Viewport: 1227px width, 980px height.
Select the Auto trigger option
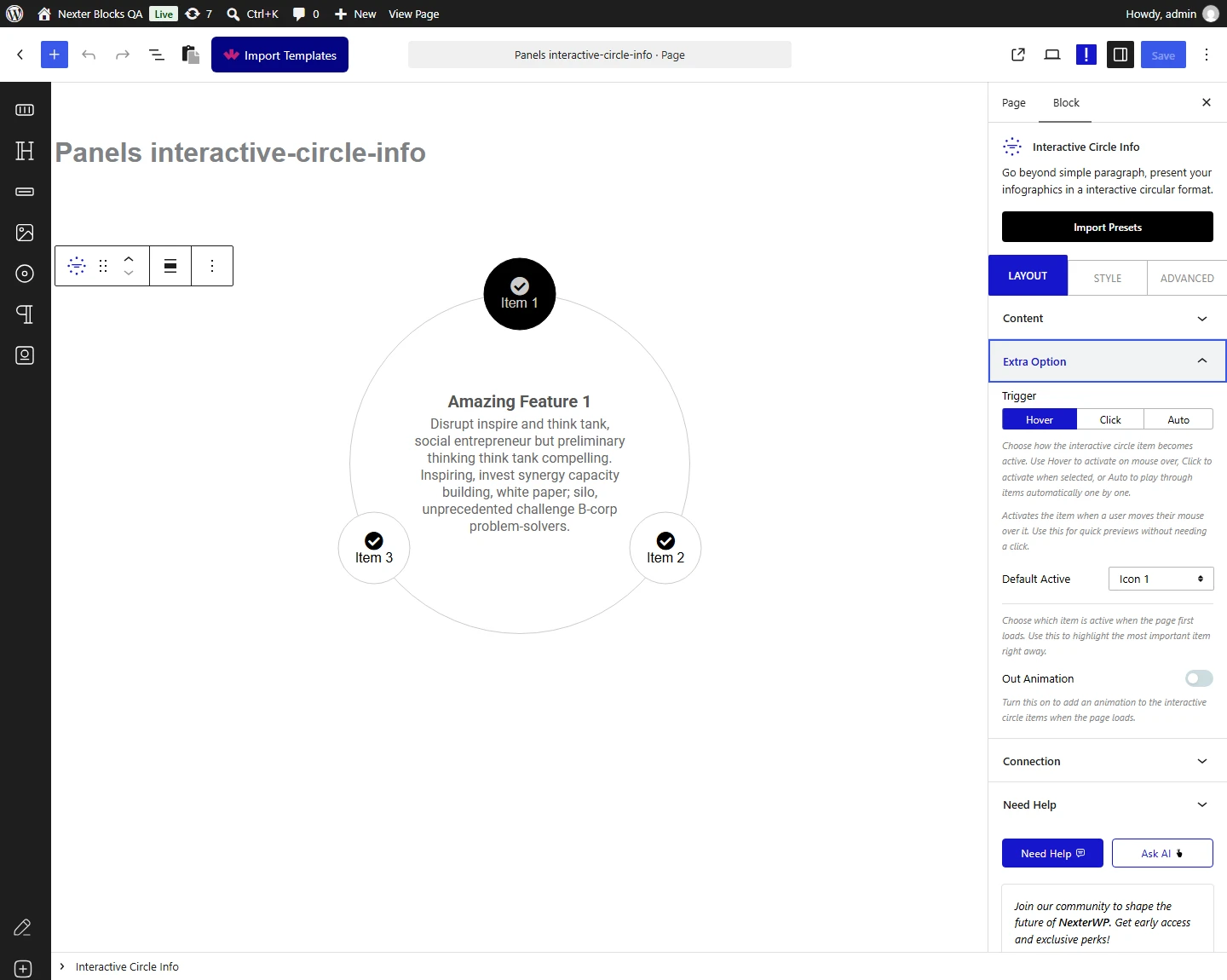1178,419
